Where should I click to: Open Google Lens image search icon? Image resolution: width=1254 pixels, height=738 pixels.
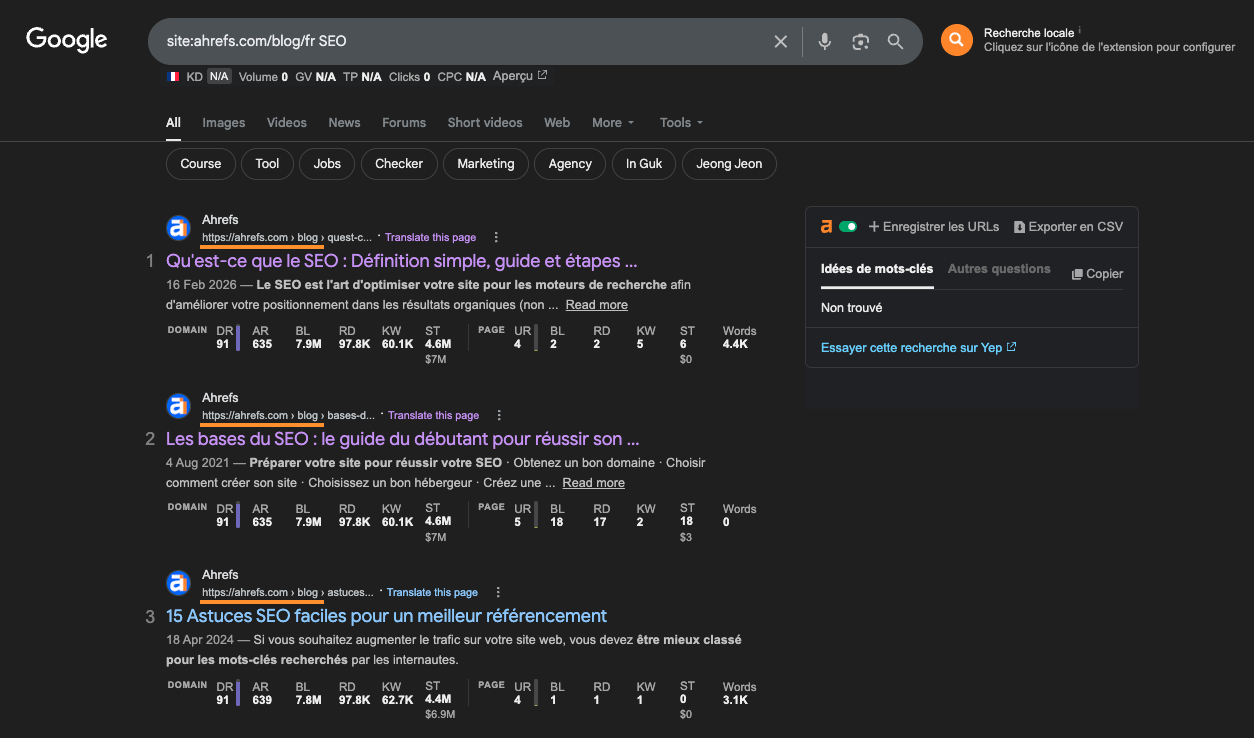[x=860, y=41]
